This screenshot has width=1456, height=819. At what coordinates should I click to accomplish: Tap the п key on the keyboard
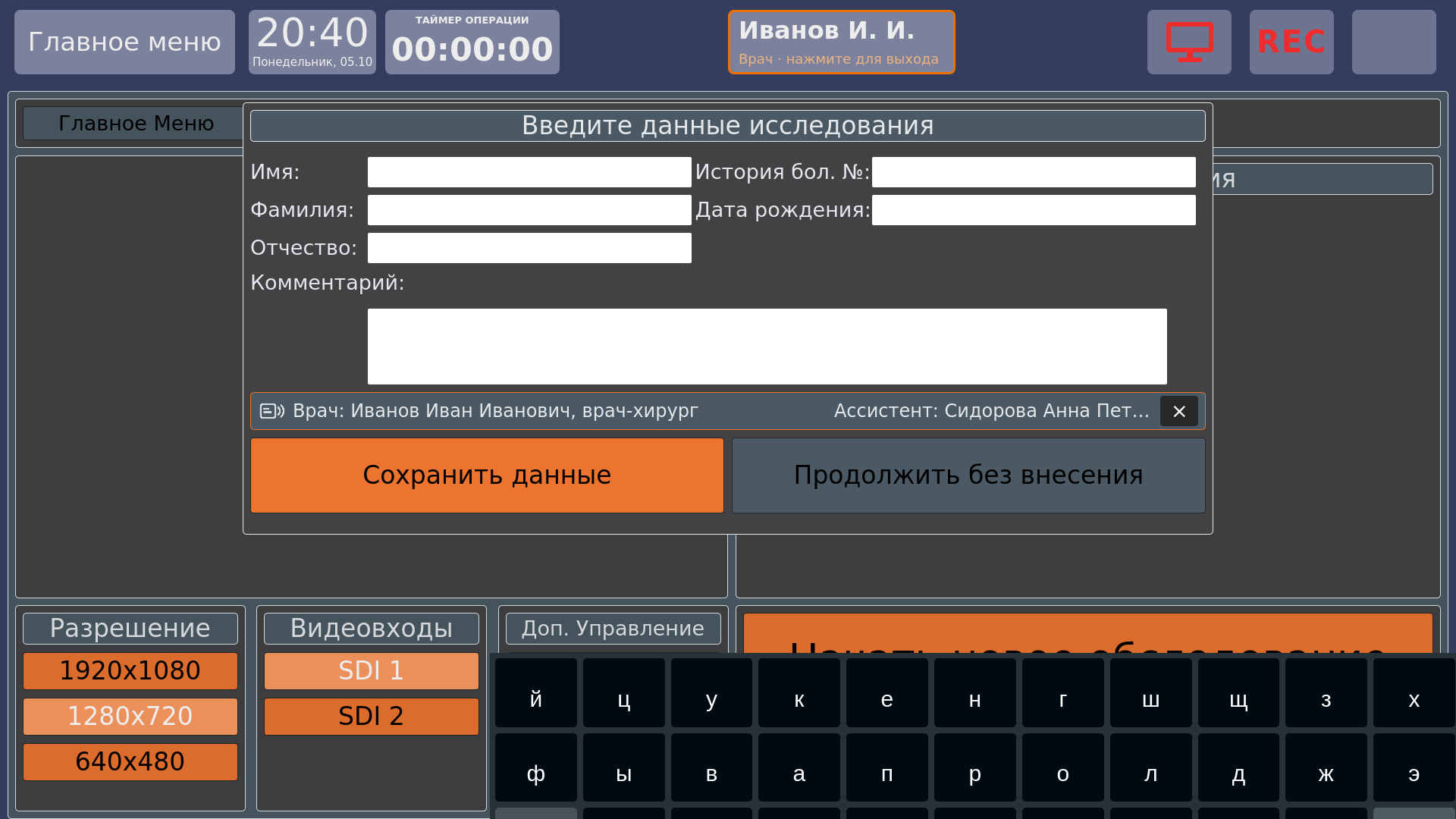pyautogui.click(x=887, y=767)
